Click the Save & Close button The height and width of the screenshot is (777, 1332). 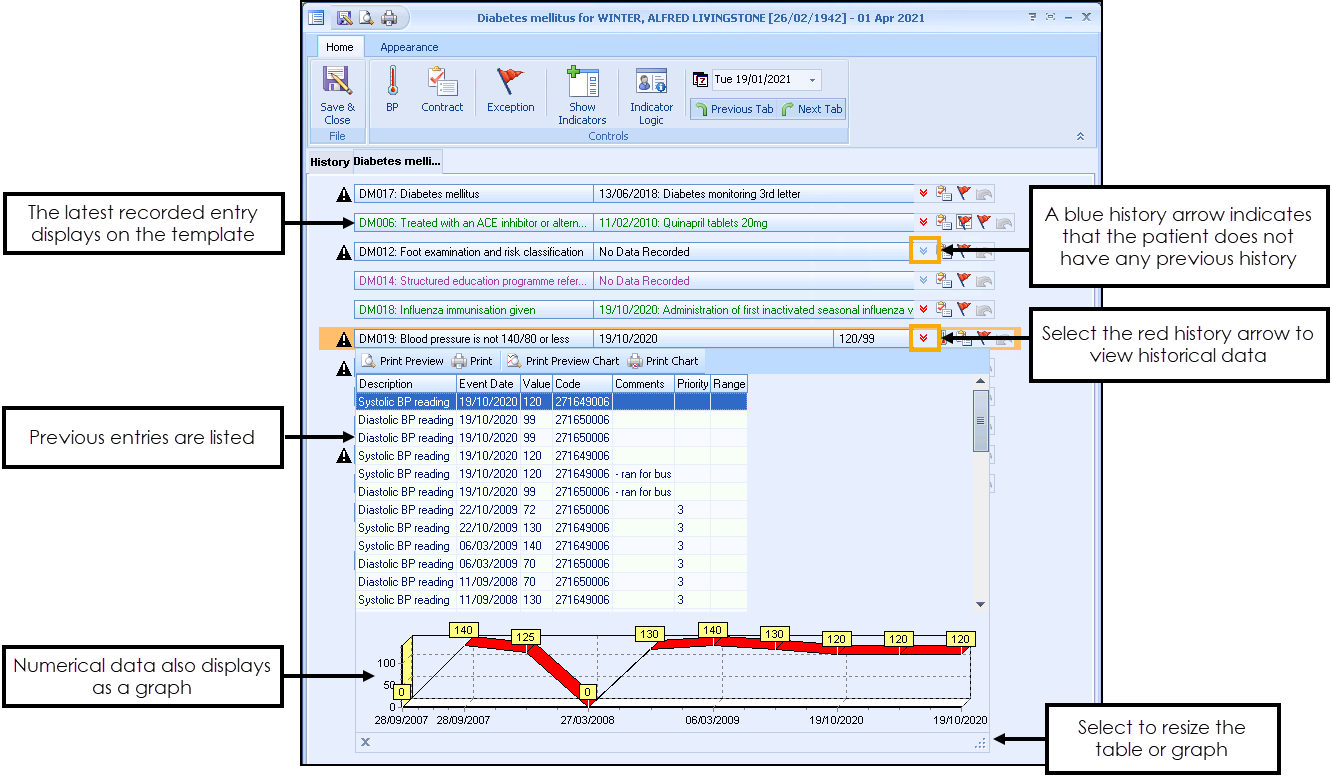point(337,95)
